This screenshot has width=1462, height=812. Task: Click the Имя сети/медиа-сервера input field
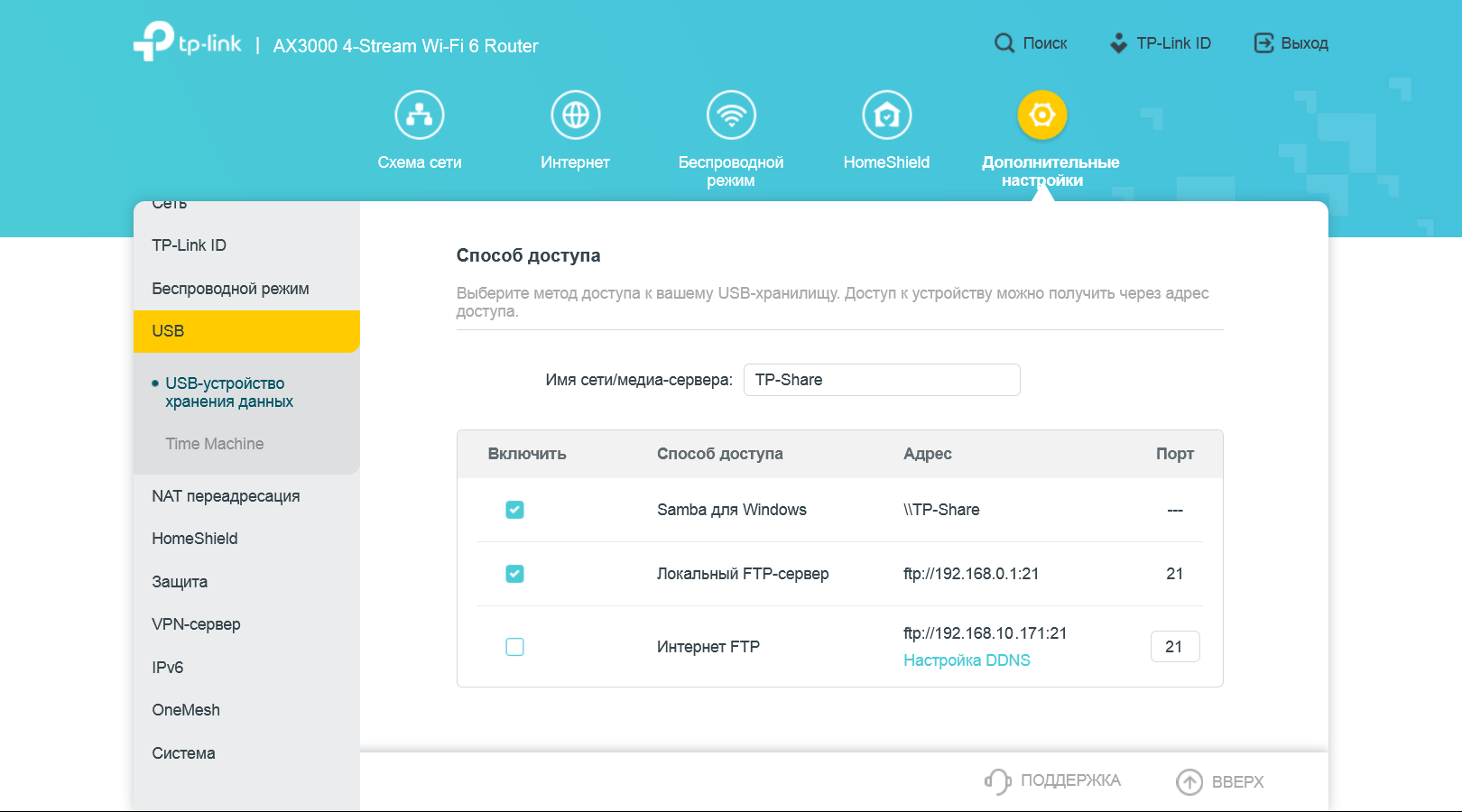(x=882, y=380)
